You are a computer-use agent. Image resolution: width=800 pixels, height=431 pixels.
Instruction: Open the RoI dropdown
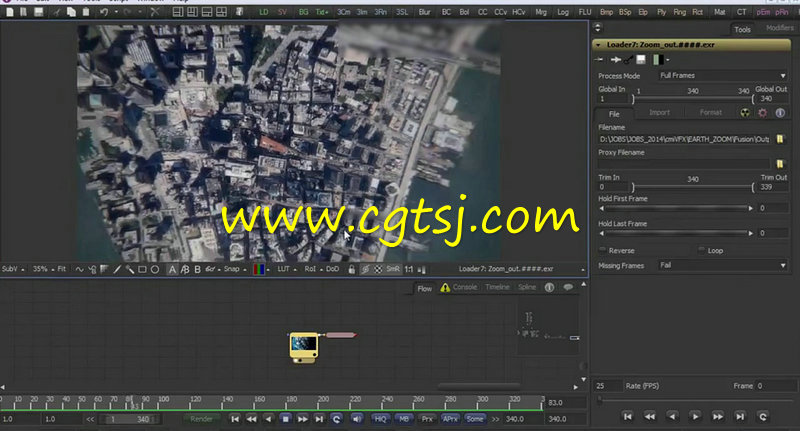point(313,269)
